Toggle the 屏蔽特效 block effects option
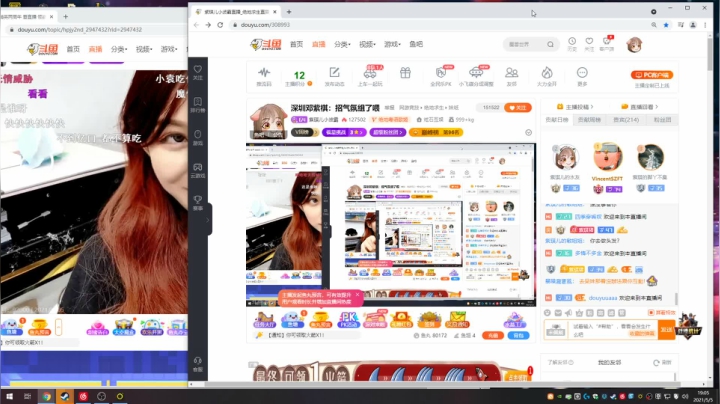The image size is (720, 404). pos(662,313)
